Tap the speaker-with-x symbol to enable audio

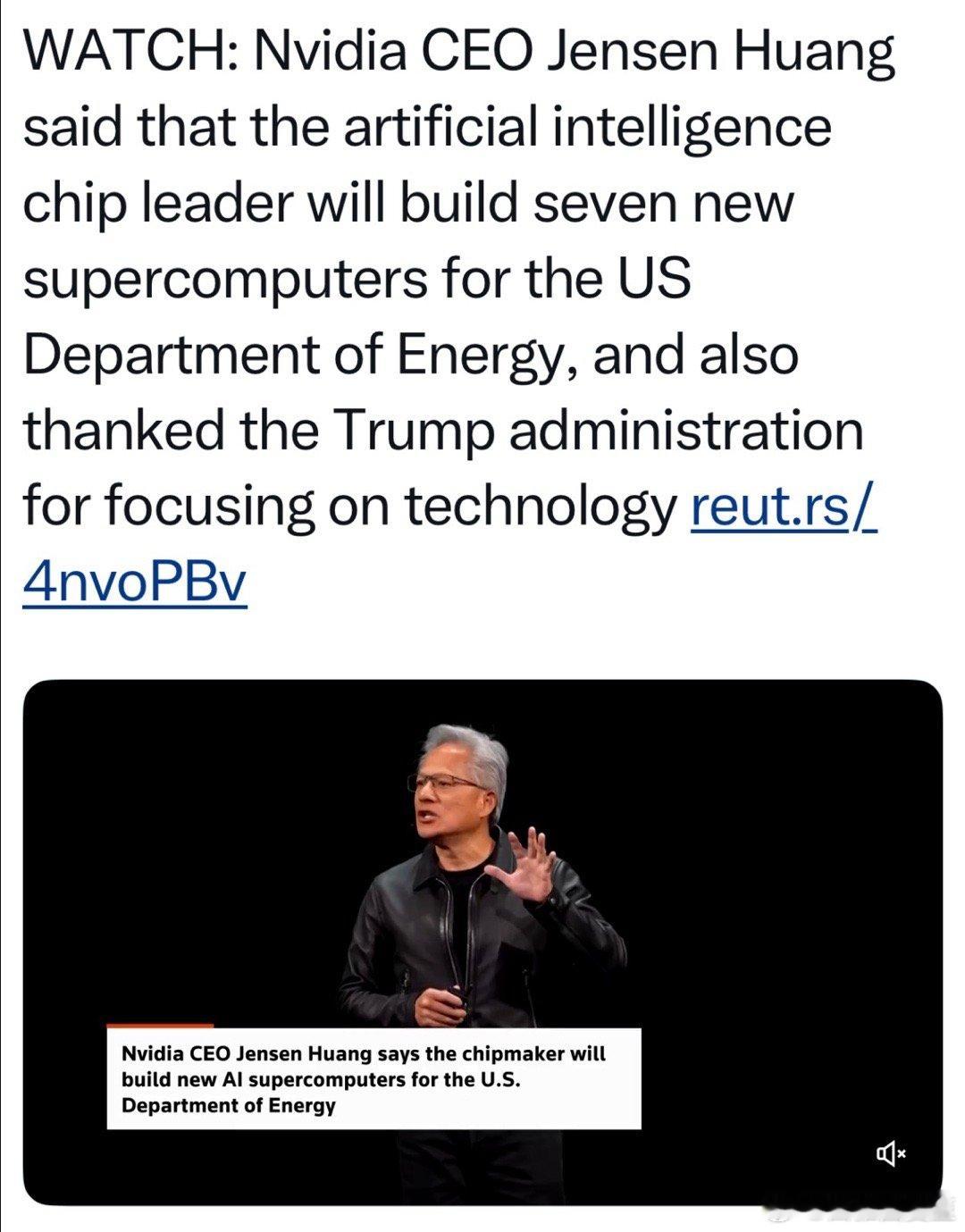click(891, 1155)
